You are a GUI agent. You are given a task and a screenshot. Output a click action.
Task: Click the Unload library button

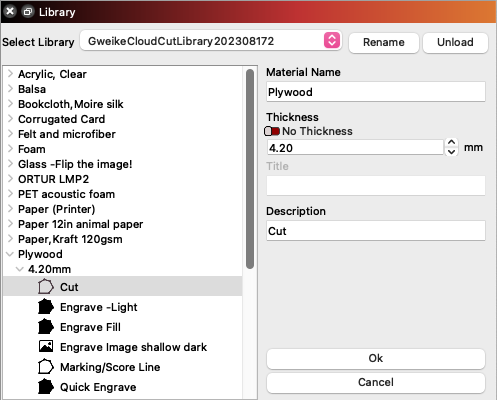point(455,42)
